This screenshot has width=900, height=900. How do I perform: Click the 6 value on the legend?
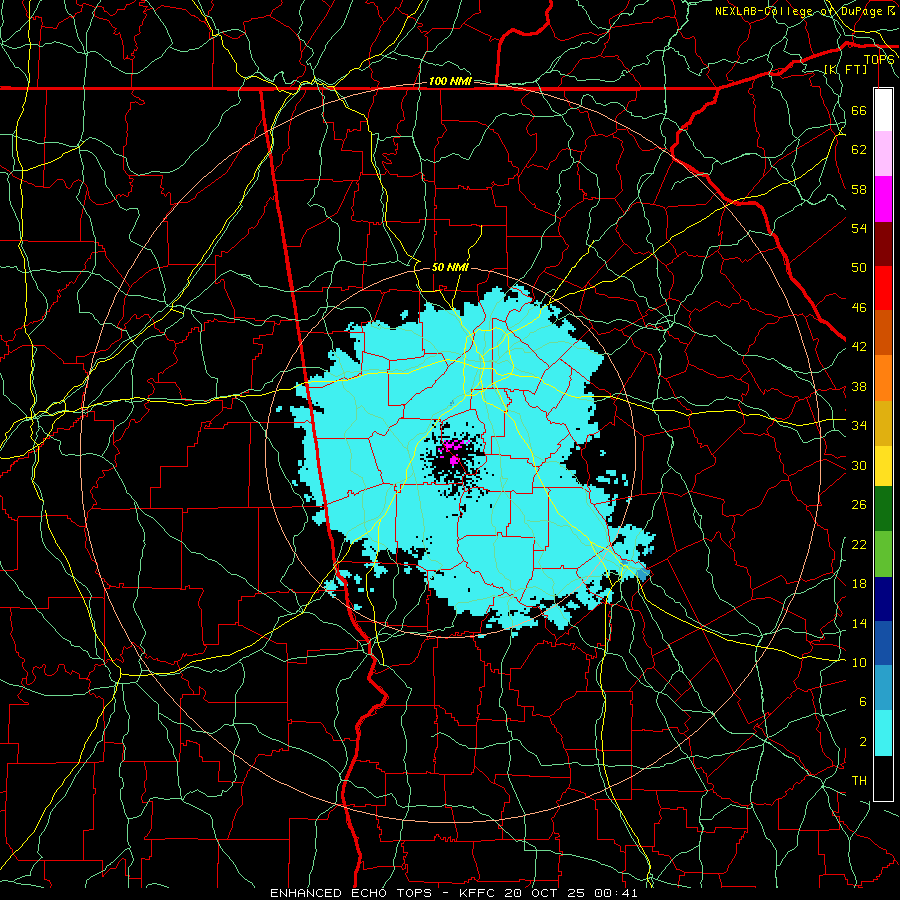click(862, 702)
